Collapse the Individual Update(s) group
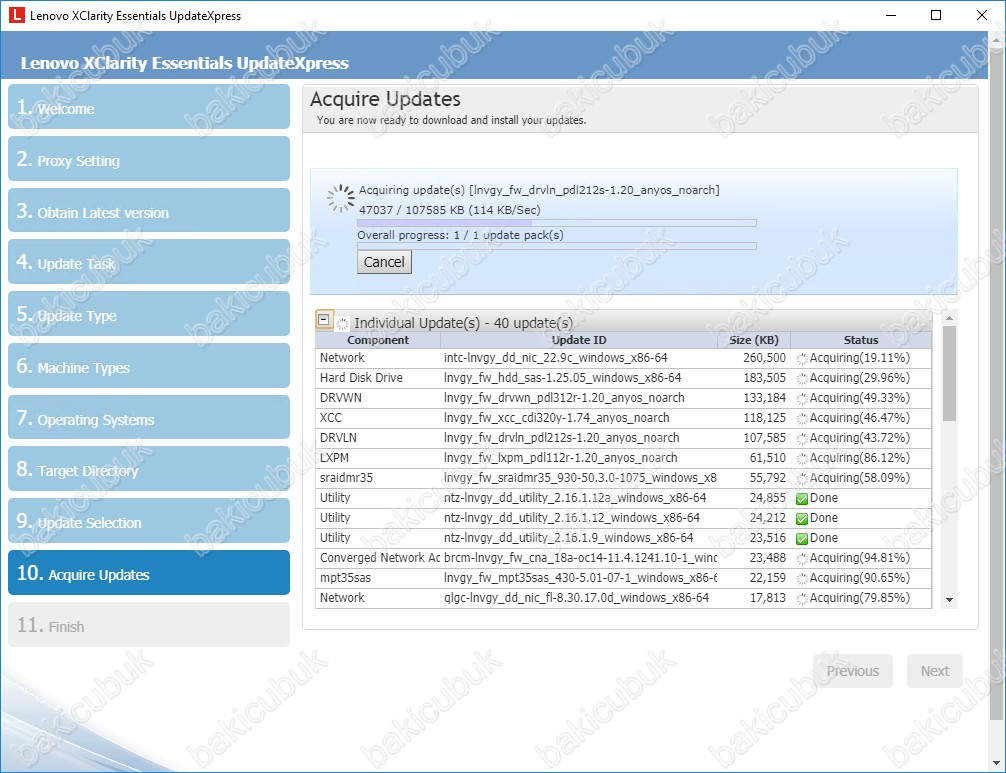 324,319
